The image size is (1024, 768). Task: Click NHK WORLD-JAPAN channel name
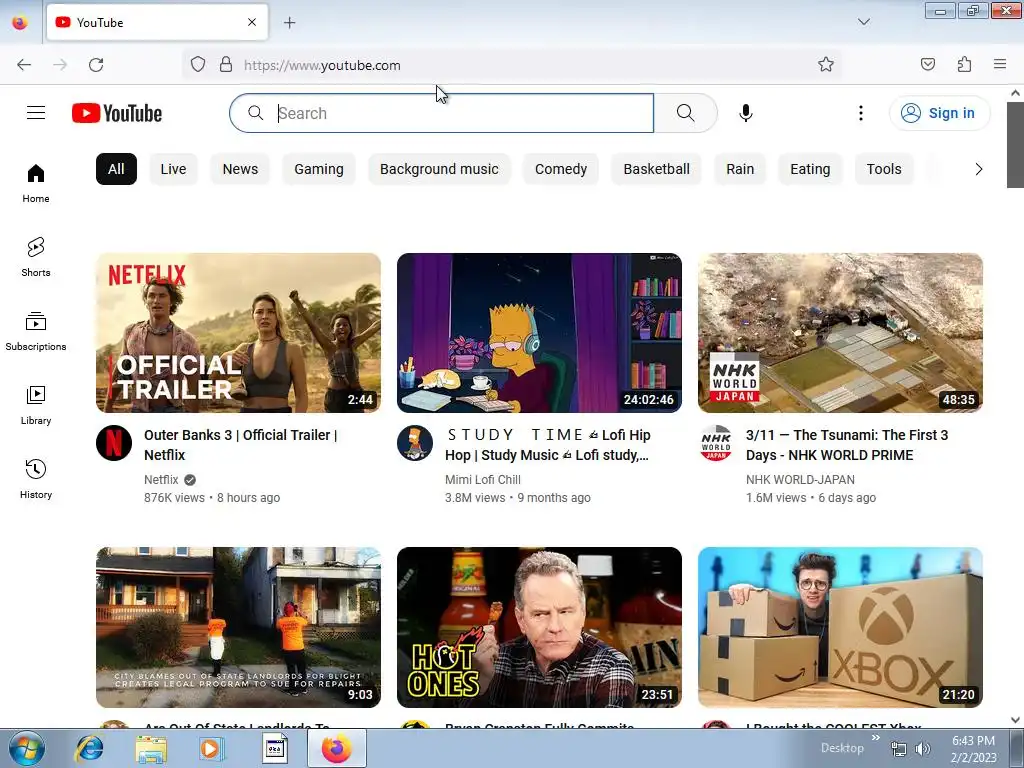pos(800,479)
